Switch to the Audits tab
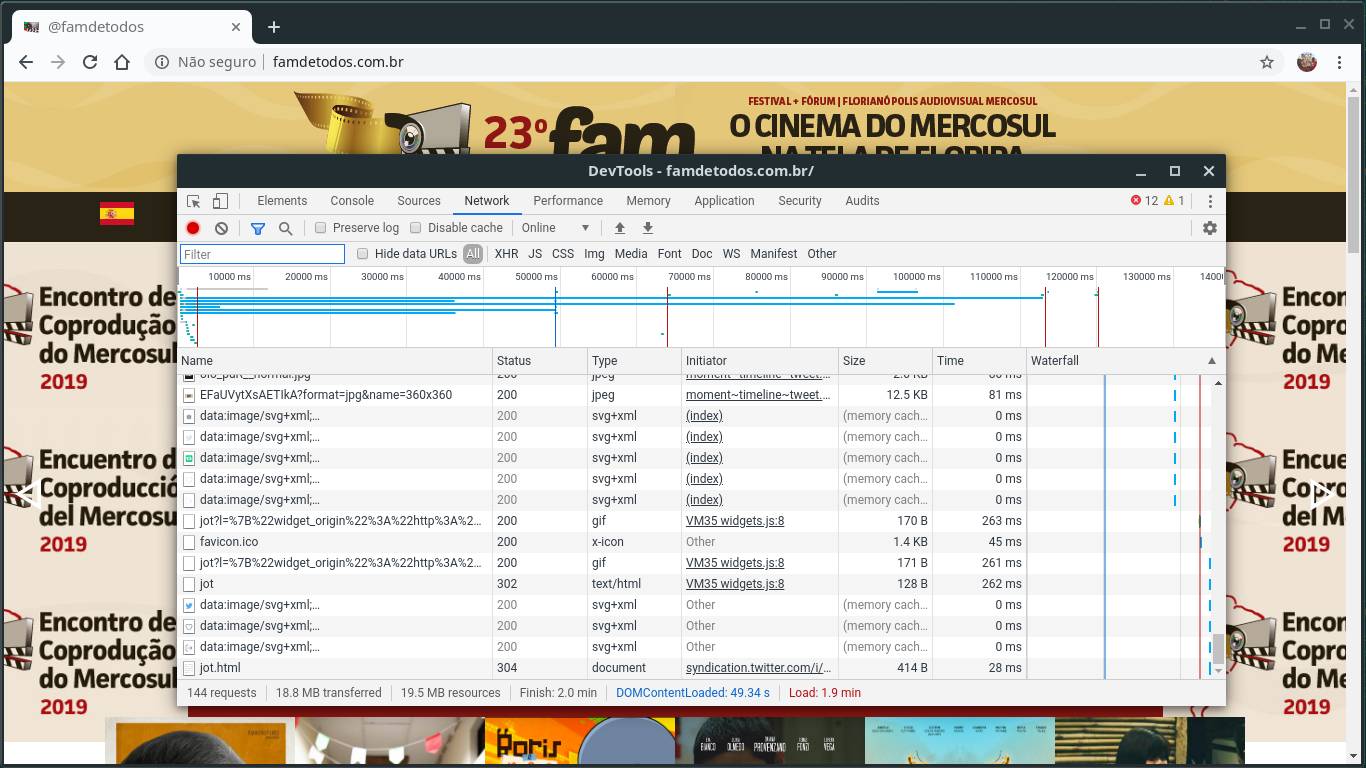 coord(862,201)
